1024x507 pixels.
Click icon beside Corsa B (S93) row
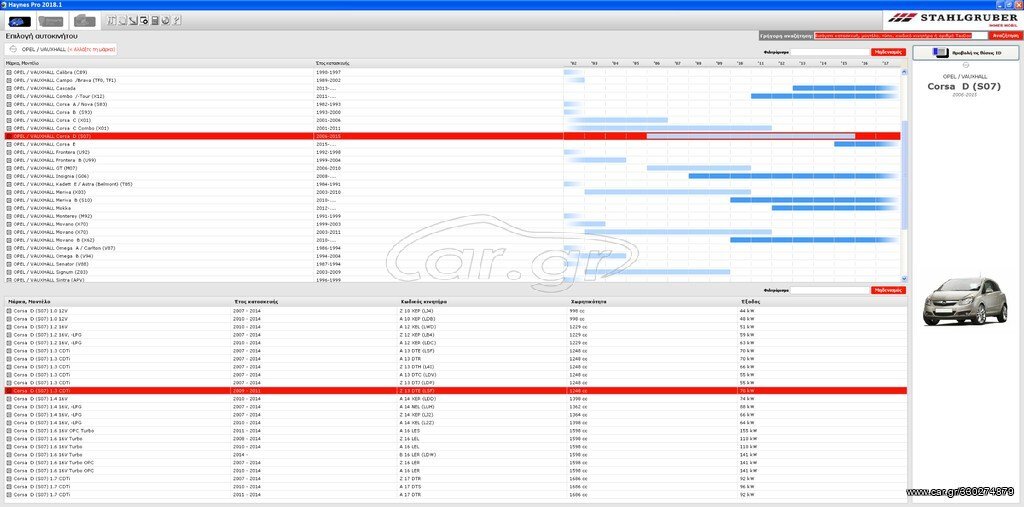pos(8,112)
